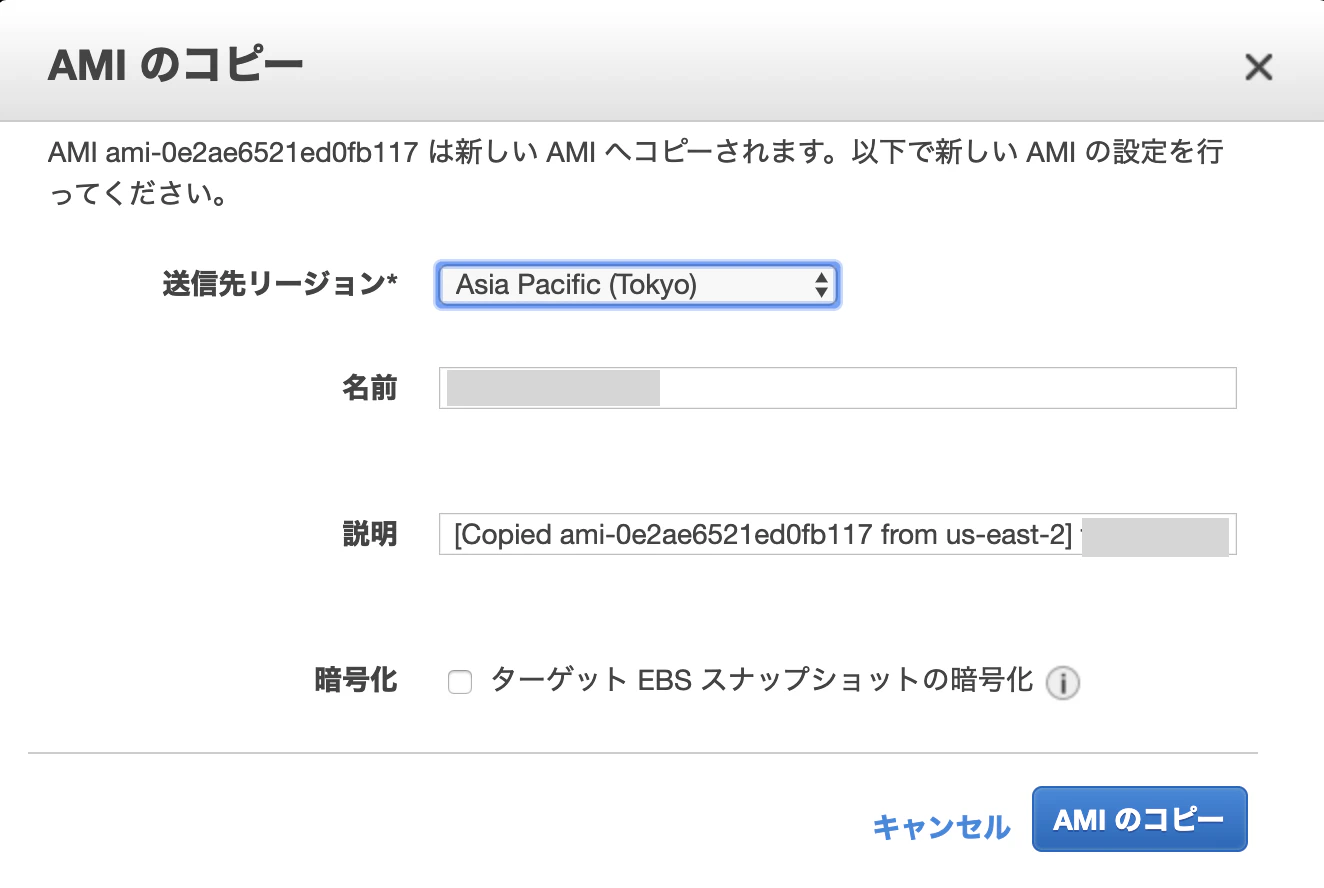Click the 暗号化 field label
Screen dimensions: 1324x888
tap(356, 681)
